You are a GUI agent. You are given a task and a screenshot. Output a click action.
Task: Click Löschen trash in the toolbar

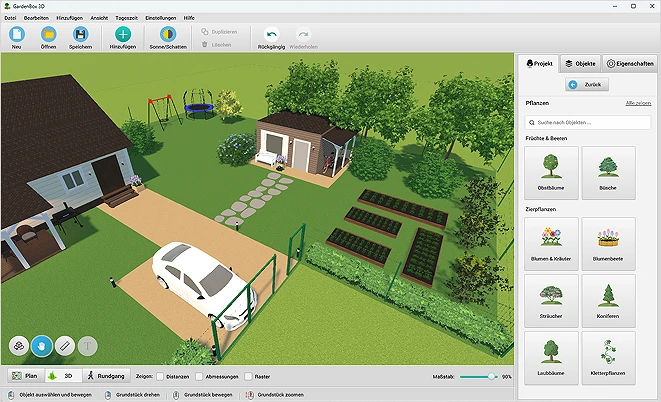216,44
